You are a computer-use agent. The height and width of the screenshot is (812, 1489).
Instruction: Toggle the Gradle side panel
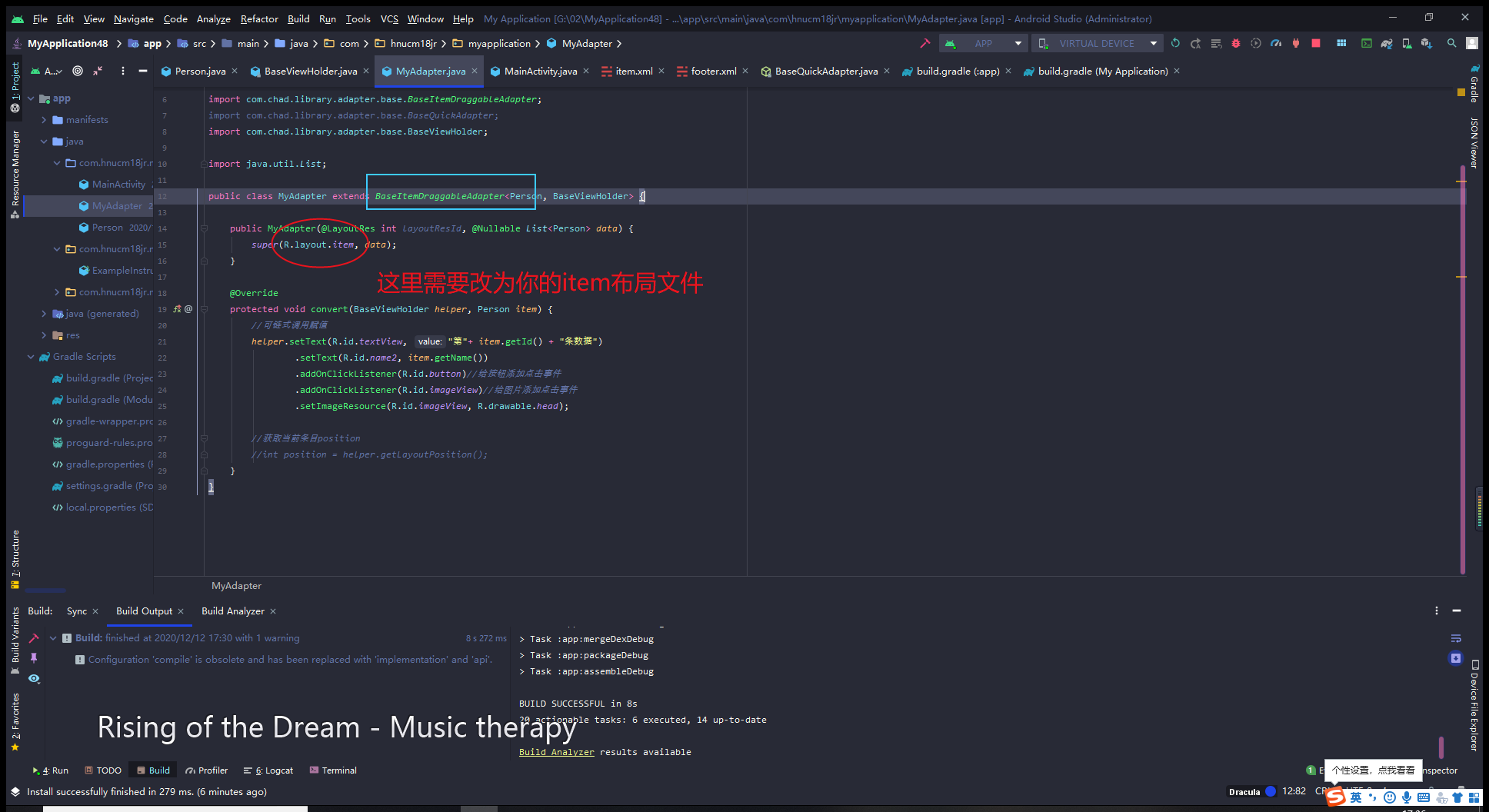point(1474,83)
